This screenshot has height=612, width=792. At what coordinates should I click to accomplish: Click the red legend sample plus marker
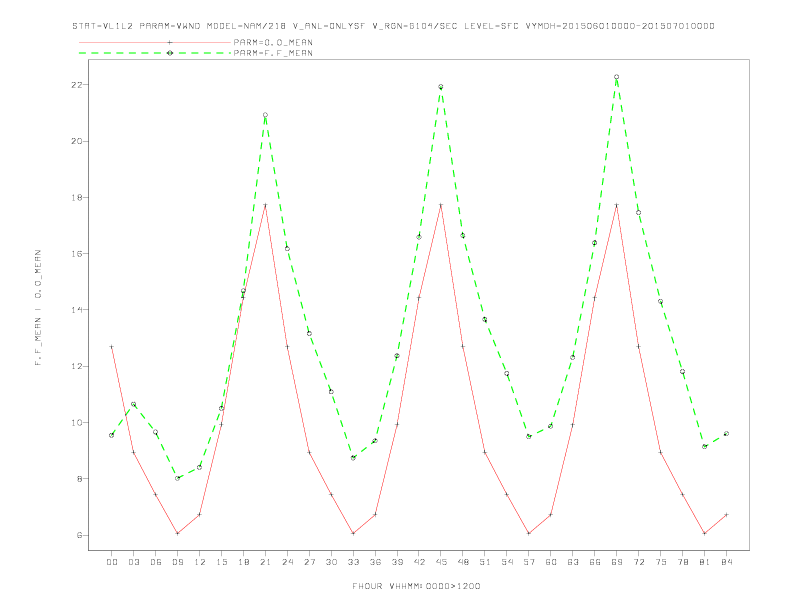point(170,42)
